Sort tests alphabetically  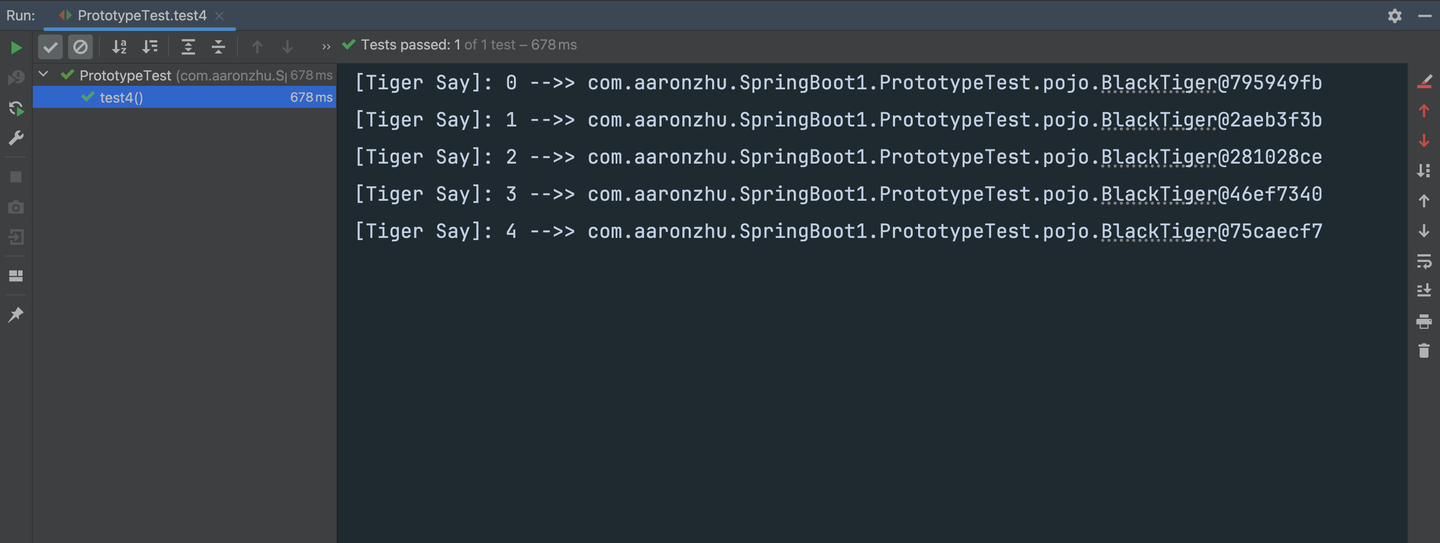click(x=120, y=47)
